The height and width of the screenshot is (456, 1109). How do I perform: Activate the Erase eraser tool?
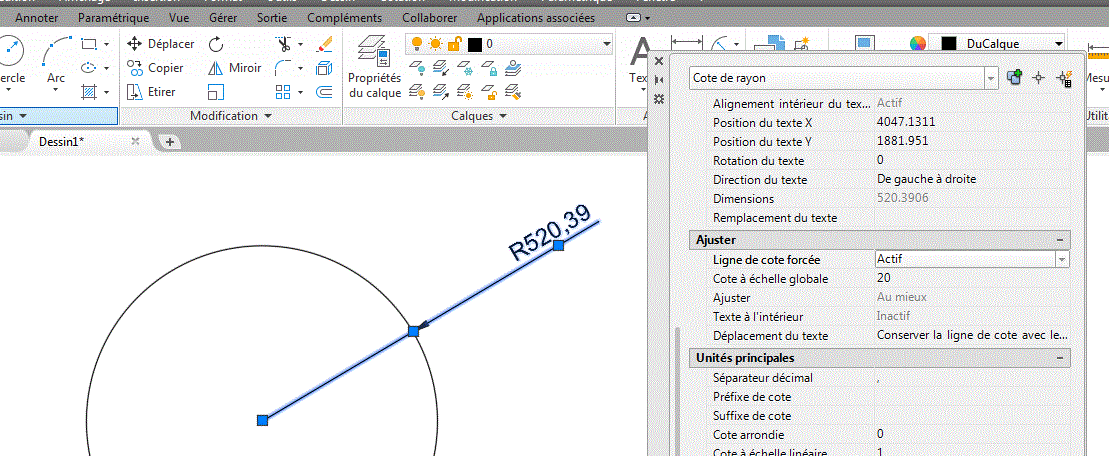[x=324, y=44]
